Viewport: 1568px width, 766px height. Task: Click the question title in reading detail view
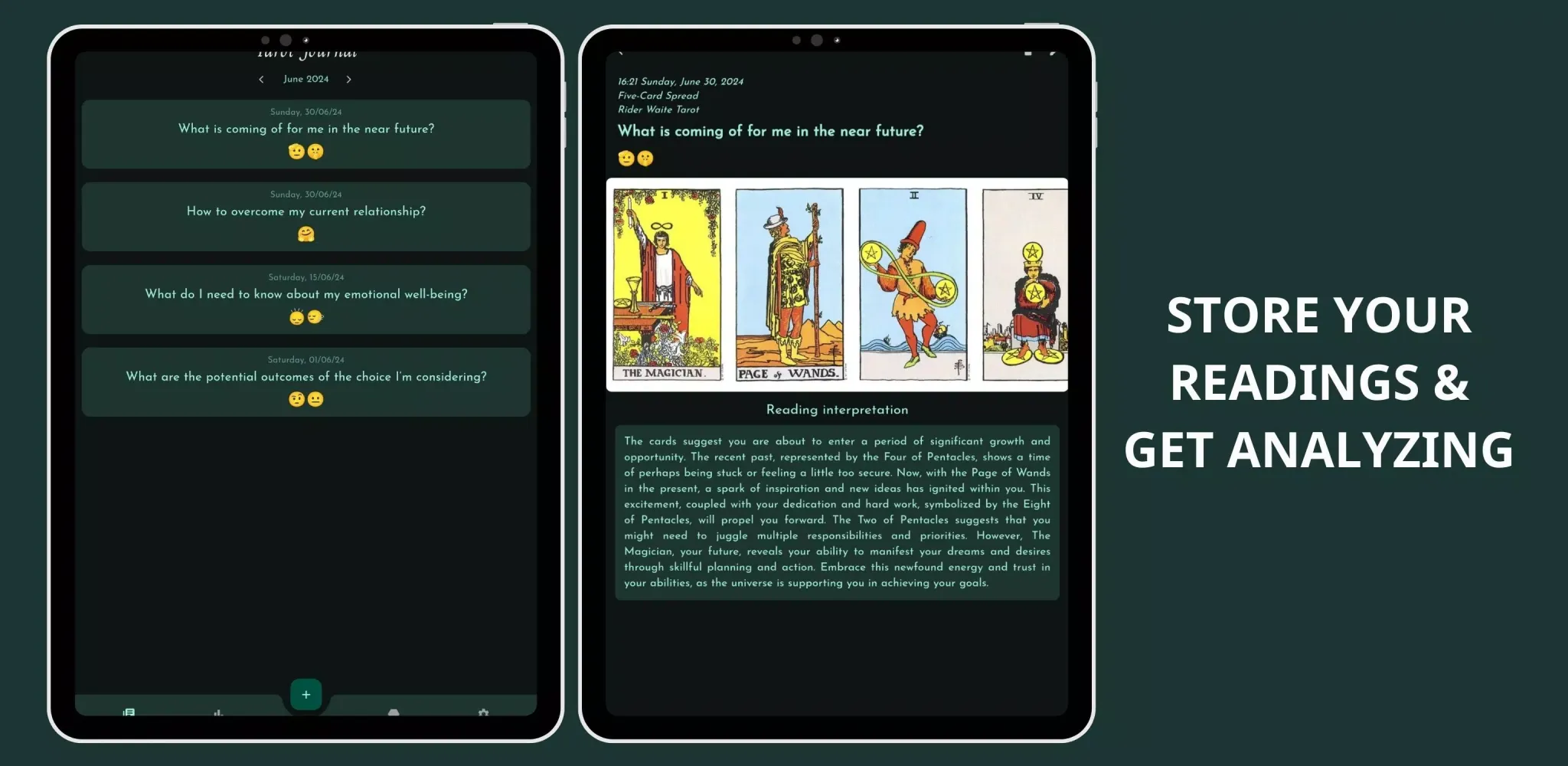(770, 131)
